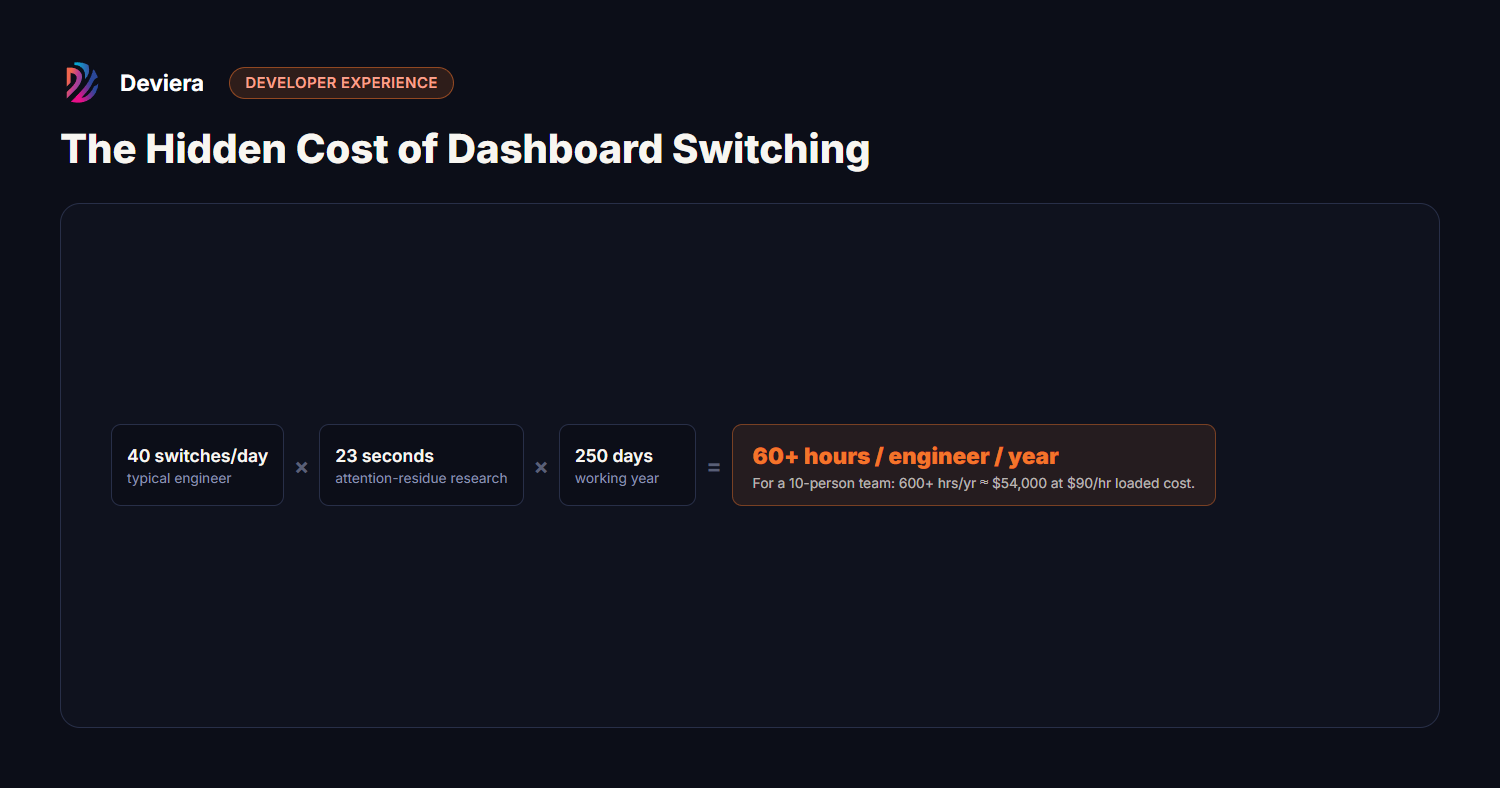This screenshot has height=788, width=1500.
Task: Click the 23 seconds card
Action: [421, 465]
